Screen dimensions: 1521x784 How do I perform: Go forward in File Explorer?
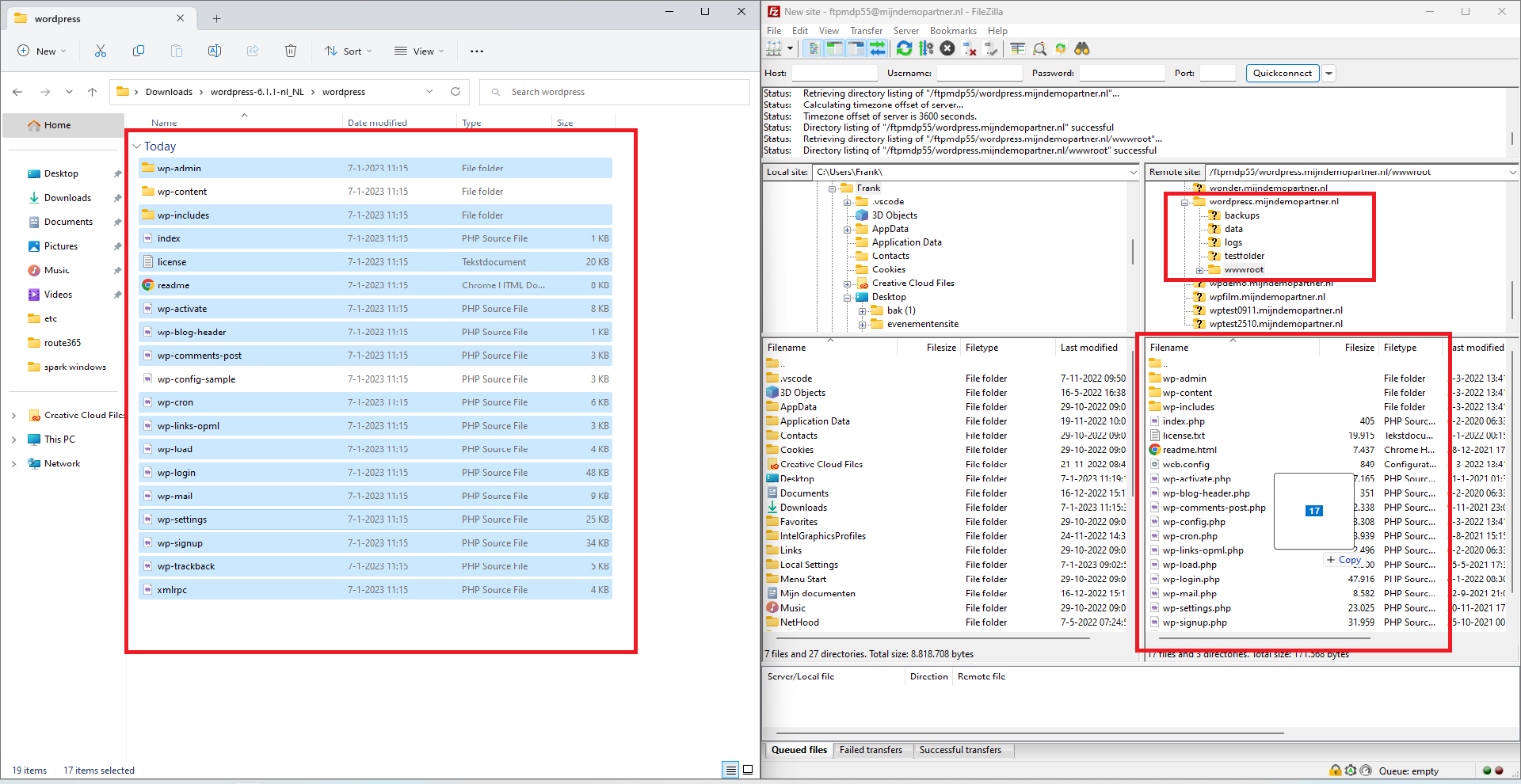45,92
